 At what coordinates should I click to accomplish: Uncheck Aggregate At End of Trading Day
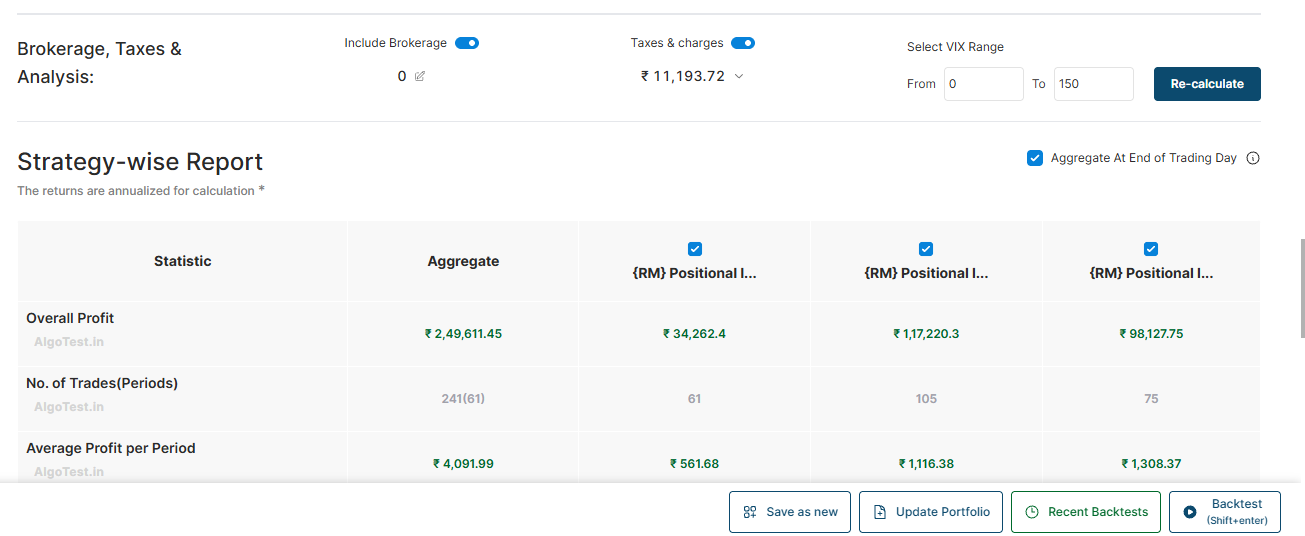[x=1035, y=158]
